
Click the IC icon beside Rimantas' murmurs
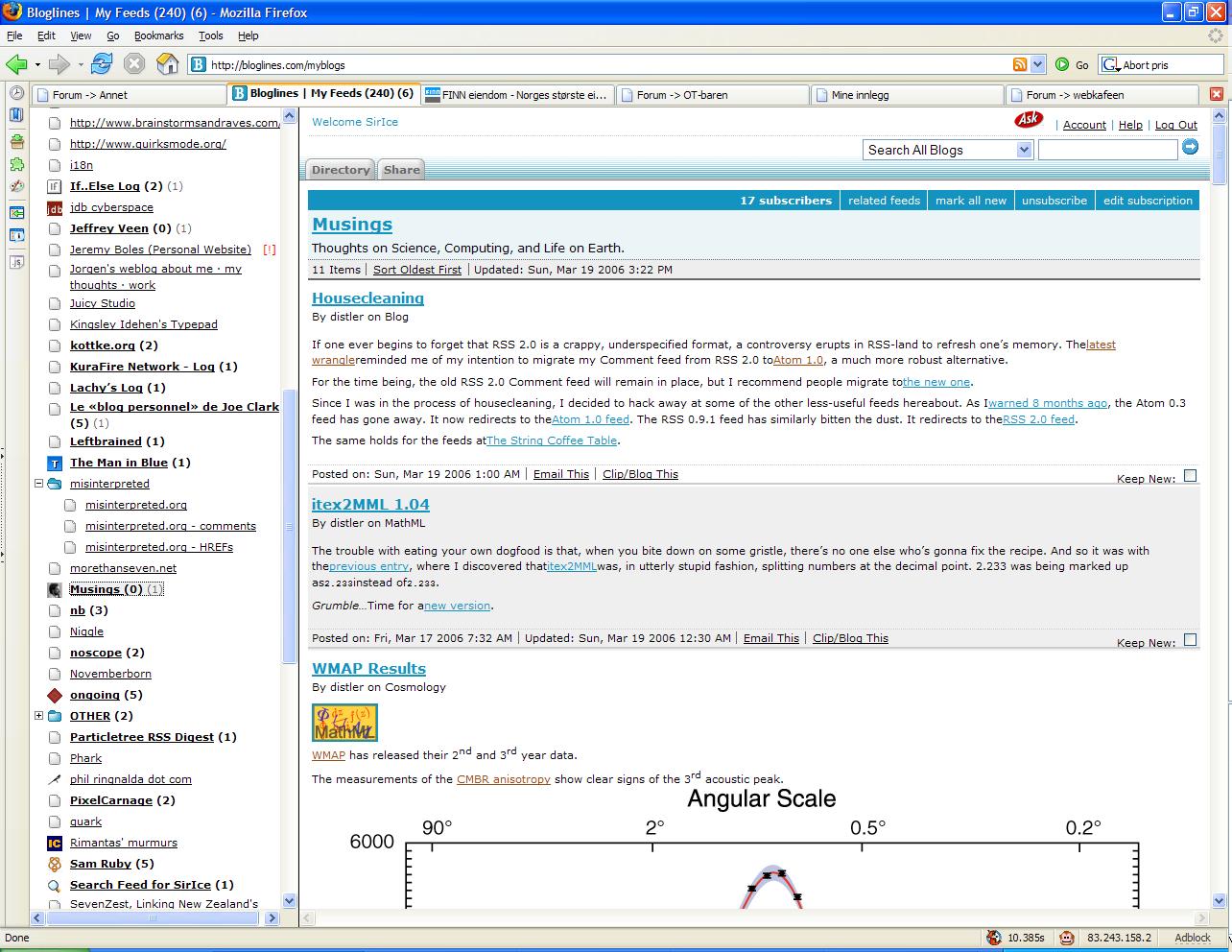click(x=55, y=843)
